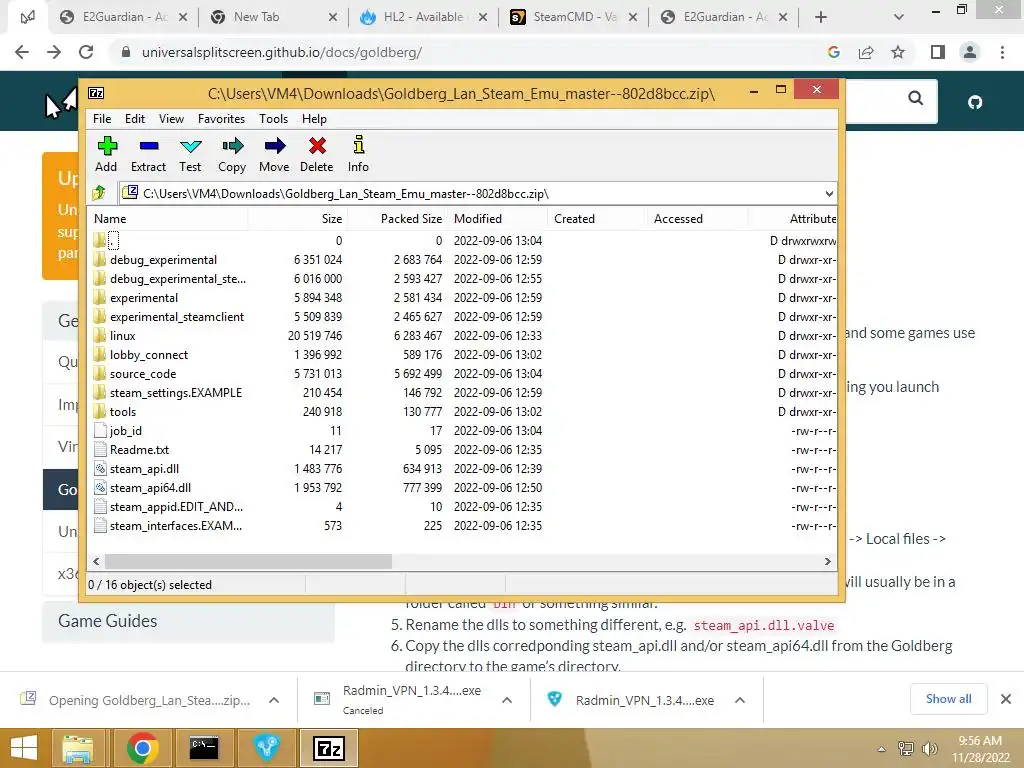Select the linux folder
1024x768 pixels.
pyautogui.click(x=122, y=336)
